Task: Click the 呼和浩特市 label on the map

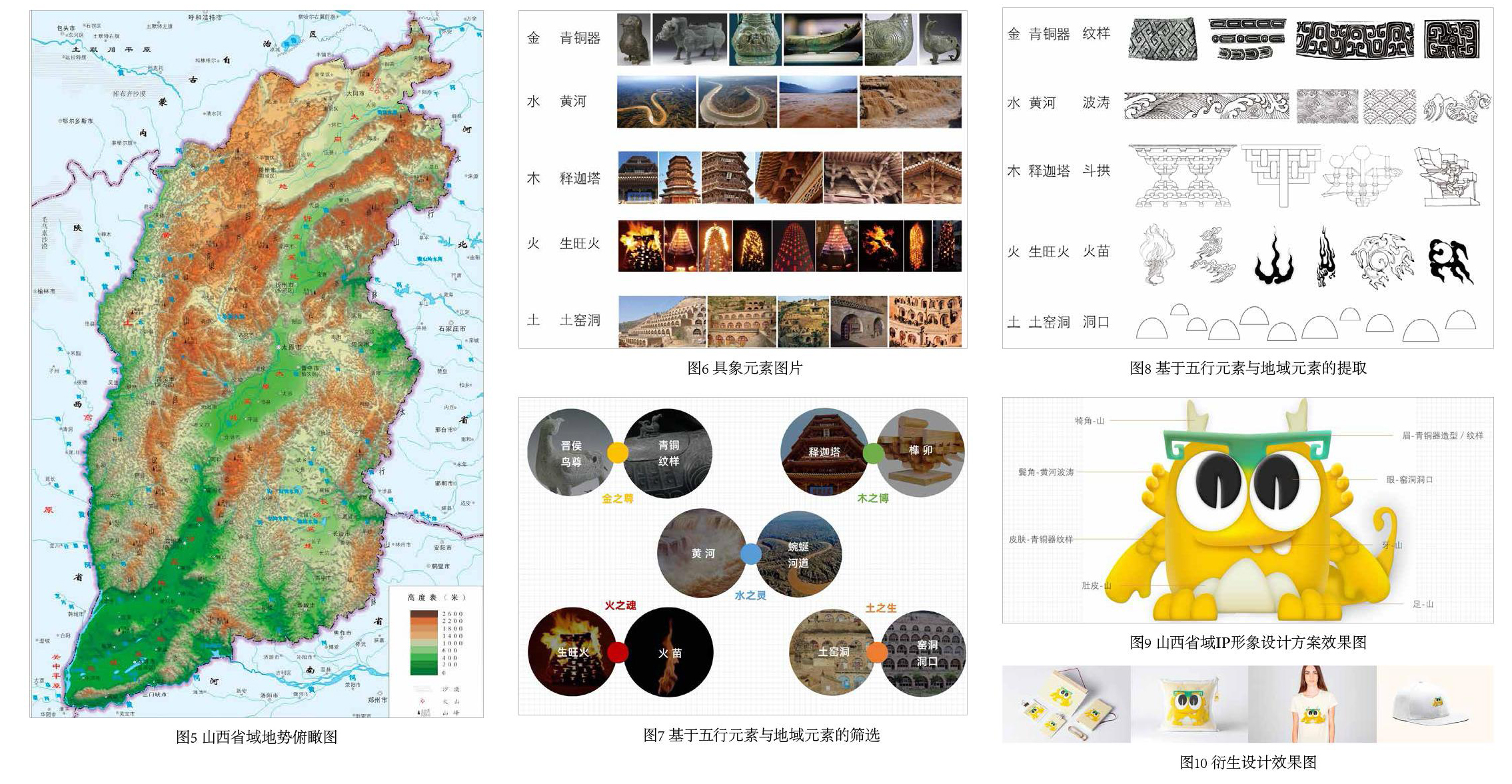Action: click(x=205, y=18)
